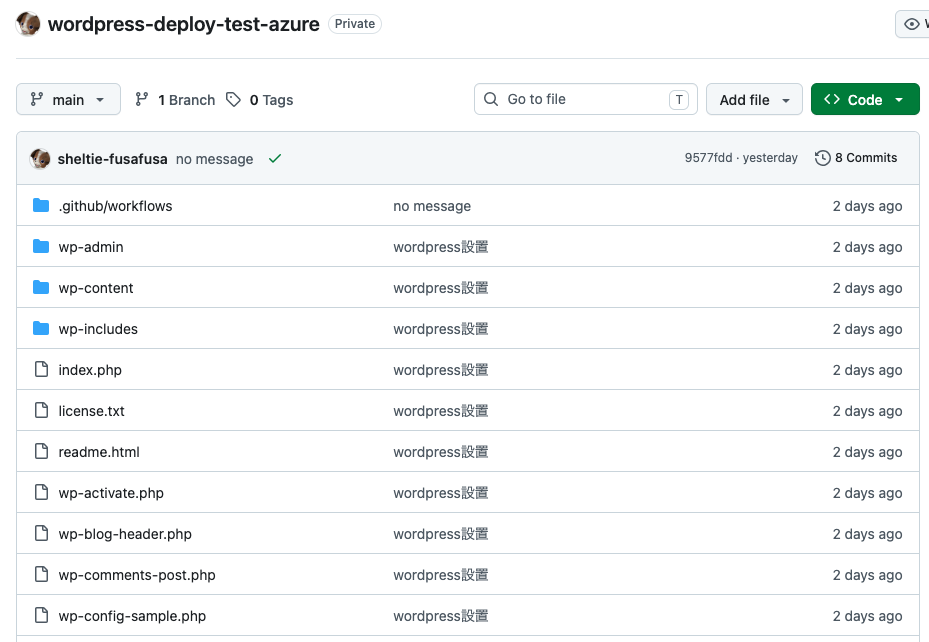Open the wordpress設置 commit on license.txt row

441,411
